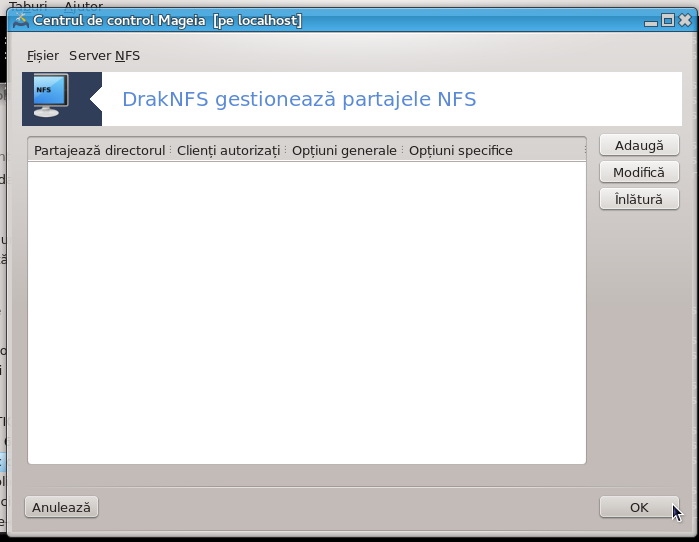Screen dimensions: 699x542
Task: Click the DrakNFS gestionează partajele NFS heading
Action: (x=299, y=99)
